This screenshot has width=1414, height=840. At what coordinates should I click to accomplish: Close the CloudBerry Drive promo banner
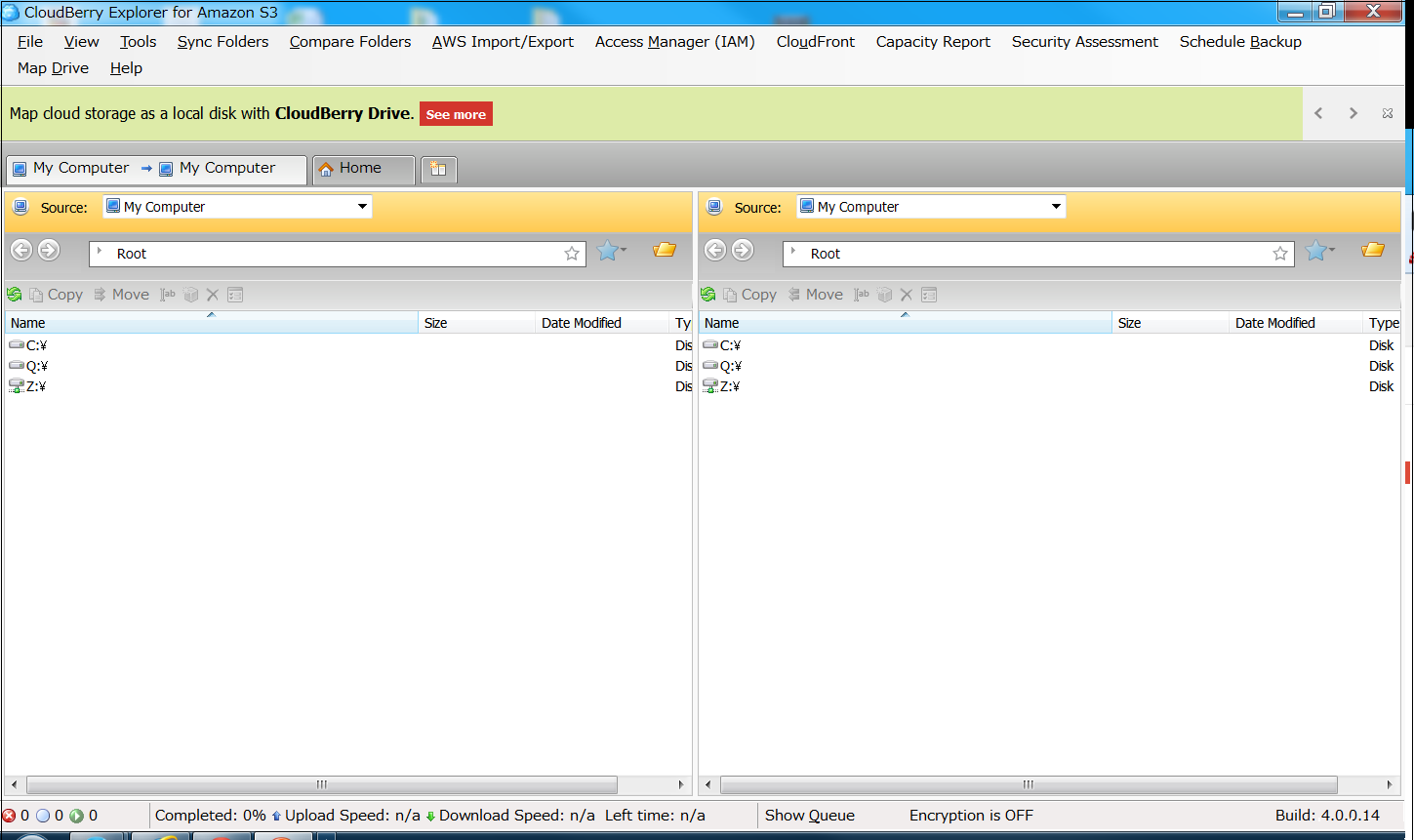point(1387,113)
